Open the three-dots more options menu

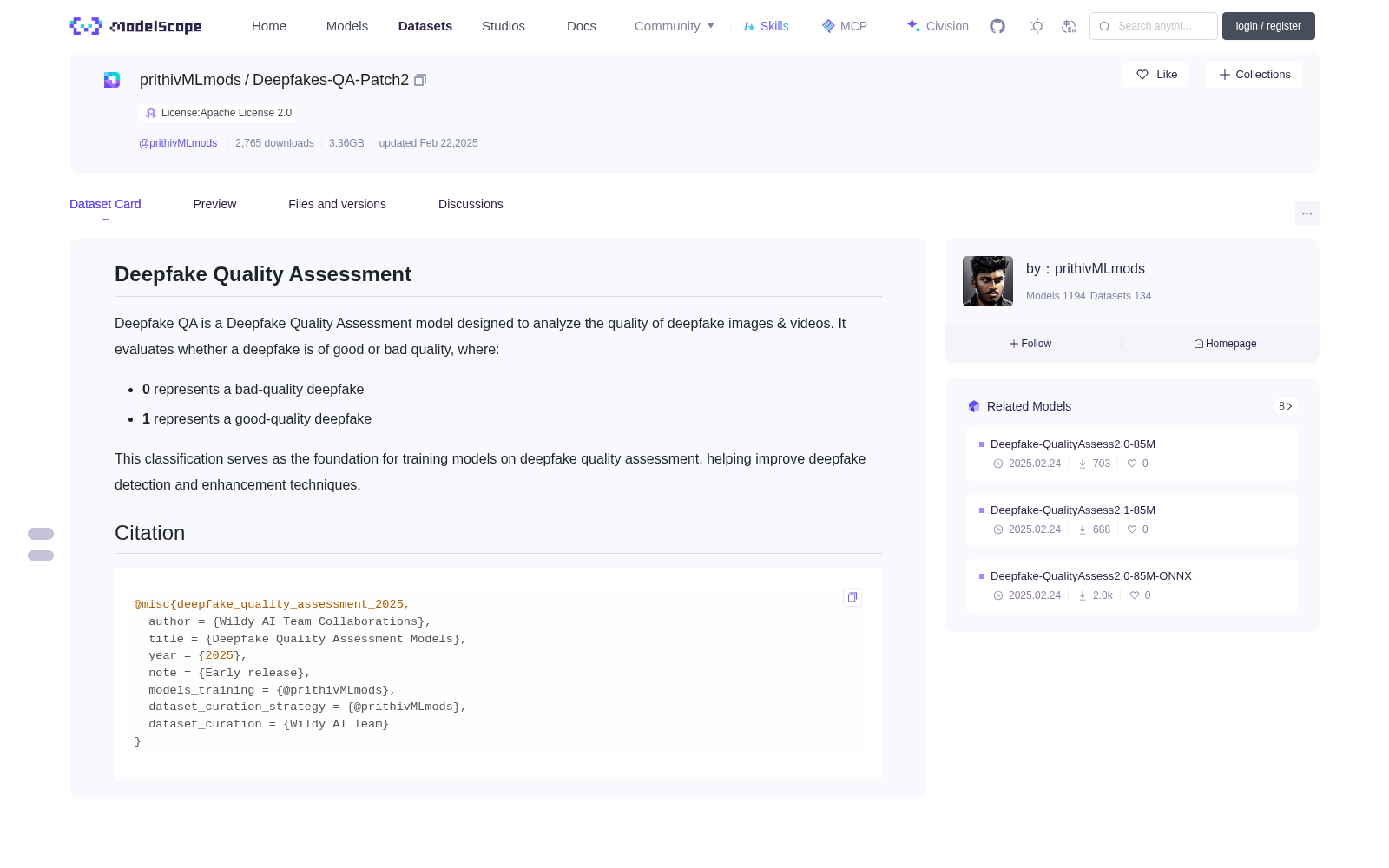pyautogui.click(x=1307, y=213)
